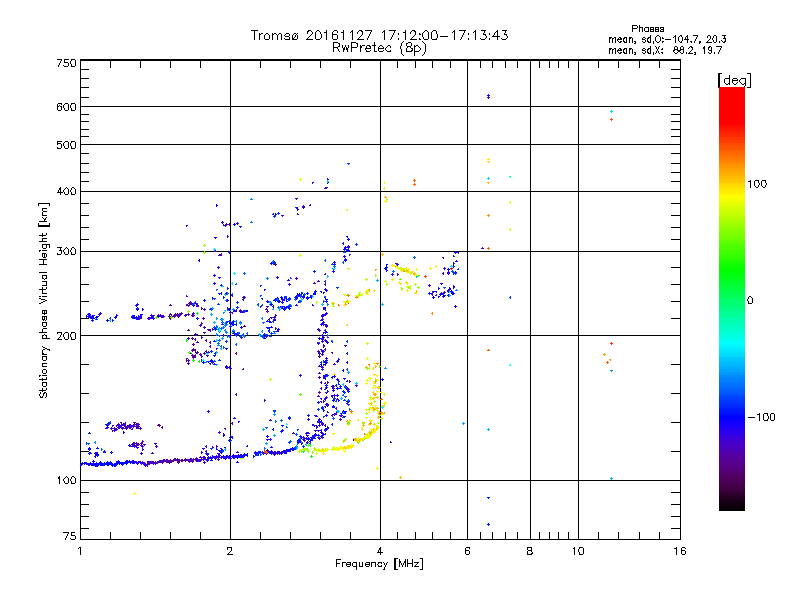Click the y-axis tick label '200'
The width and height of the screenshot is (800, 600).
[66, 336]
